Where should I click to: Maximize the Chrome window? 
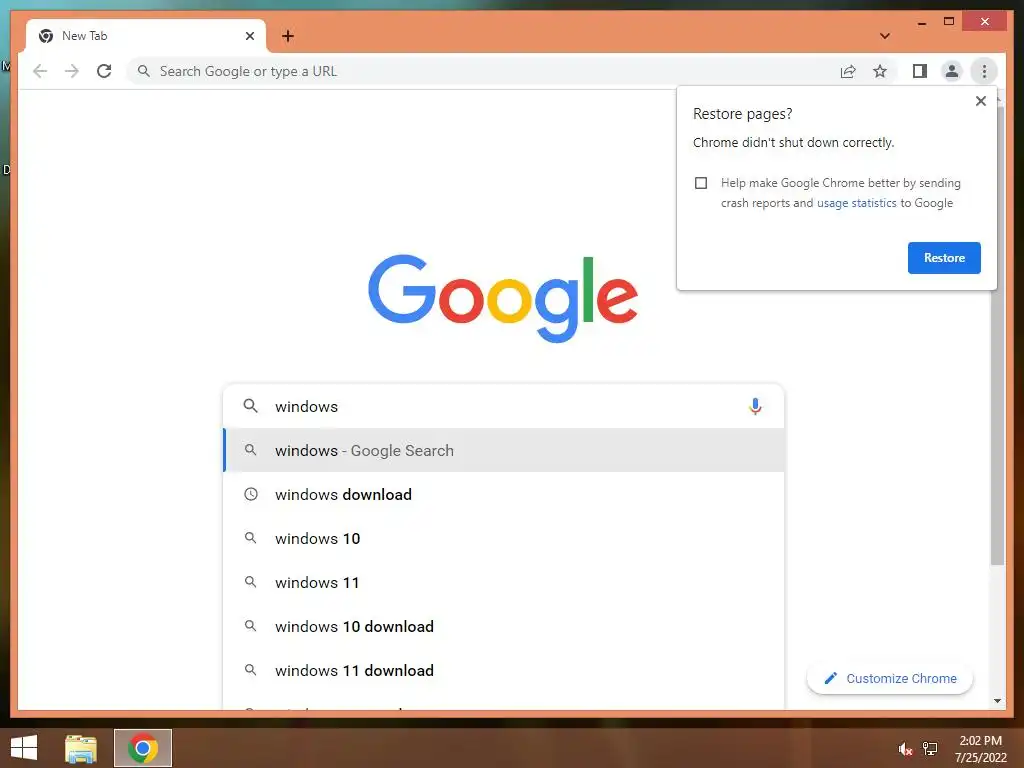[949, 22]
